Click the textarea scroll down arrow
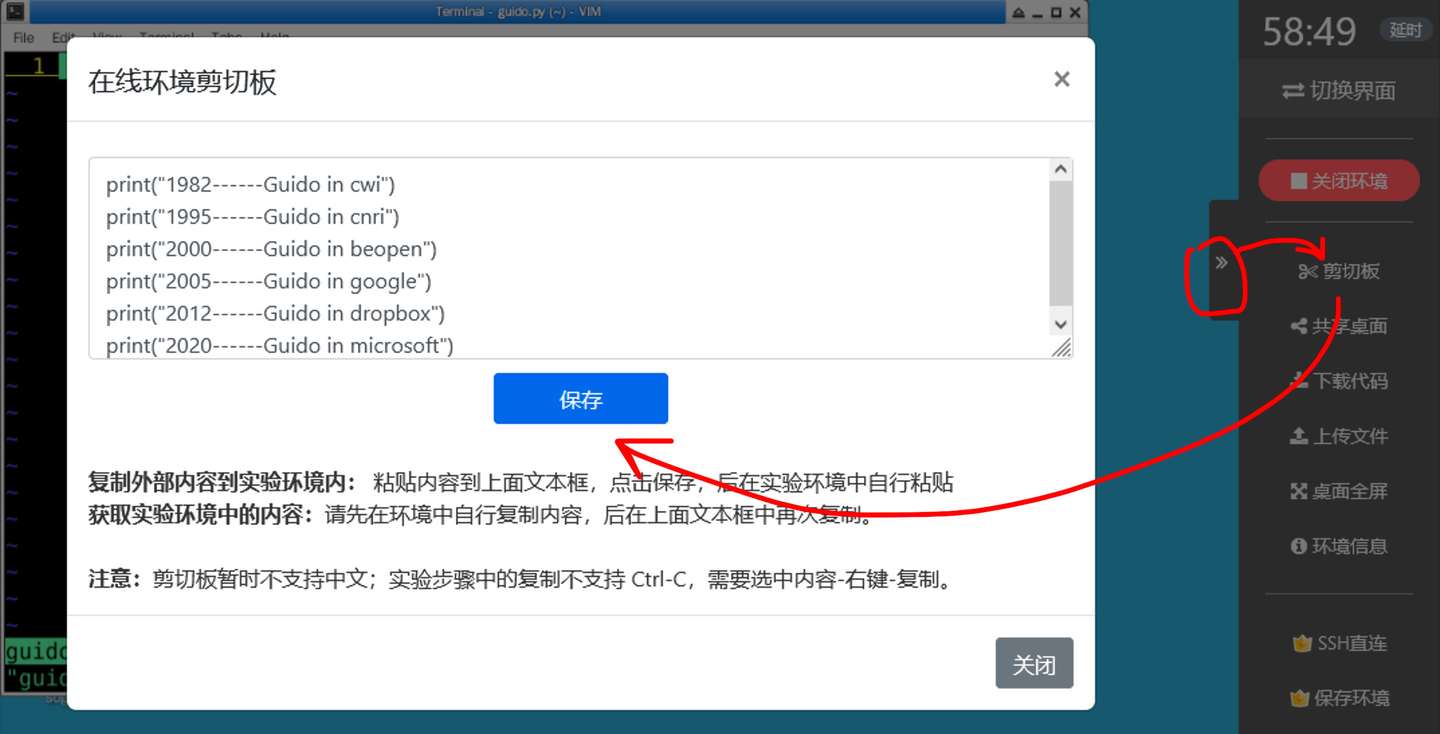The width and height of the screenshot is (1440, 734). (x=1061, y=323)
